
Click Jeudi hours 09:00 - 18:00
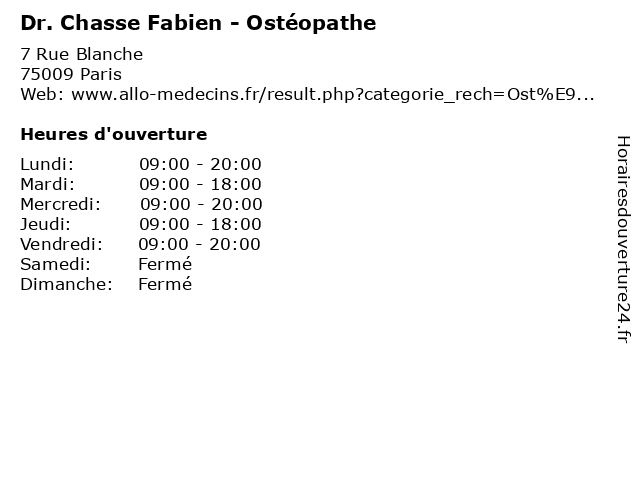pos(200,224)
